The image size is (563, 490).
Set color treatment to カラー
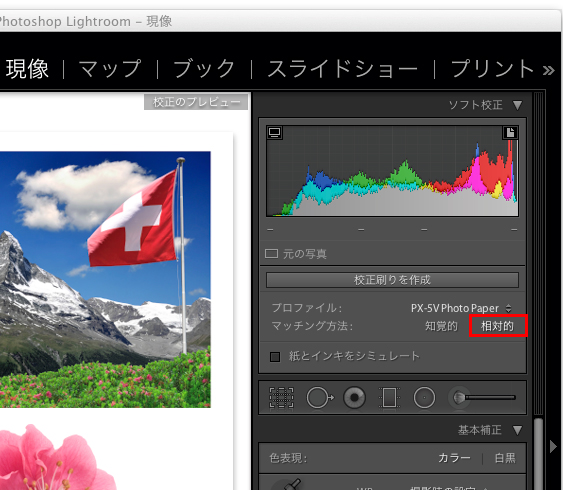454,458
